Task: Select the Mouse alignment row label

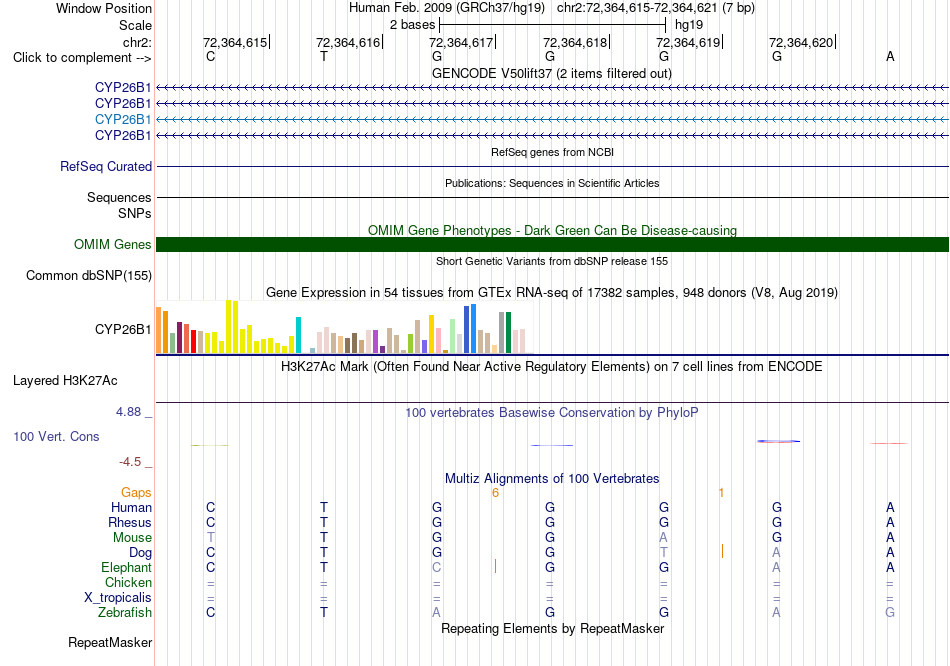Action: (x=132, y=538)
